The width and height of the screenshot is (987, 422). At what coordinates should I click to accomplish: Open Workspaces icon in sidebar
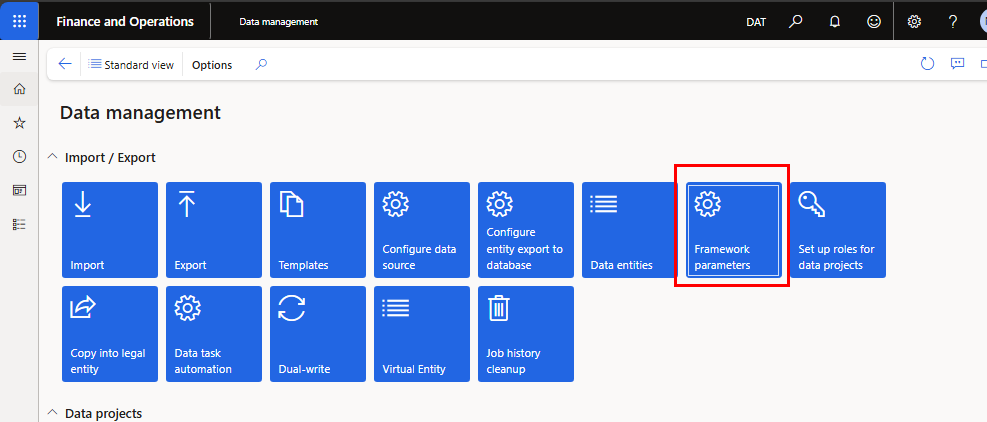19,190
